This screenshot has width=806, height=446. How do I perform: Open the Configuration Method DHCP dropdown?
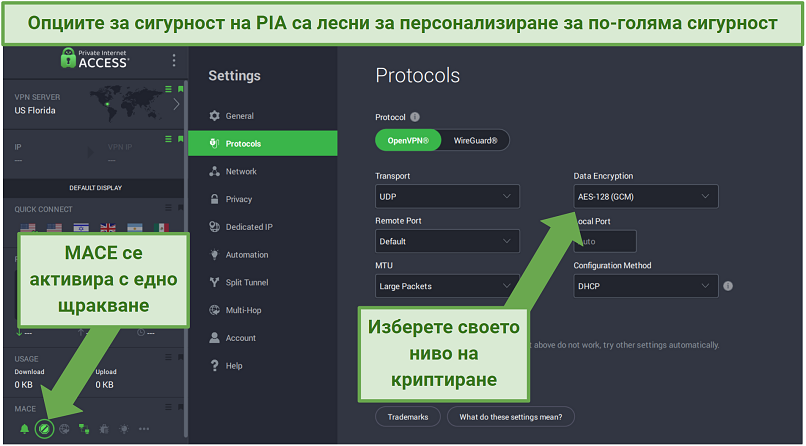(646, 286)
